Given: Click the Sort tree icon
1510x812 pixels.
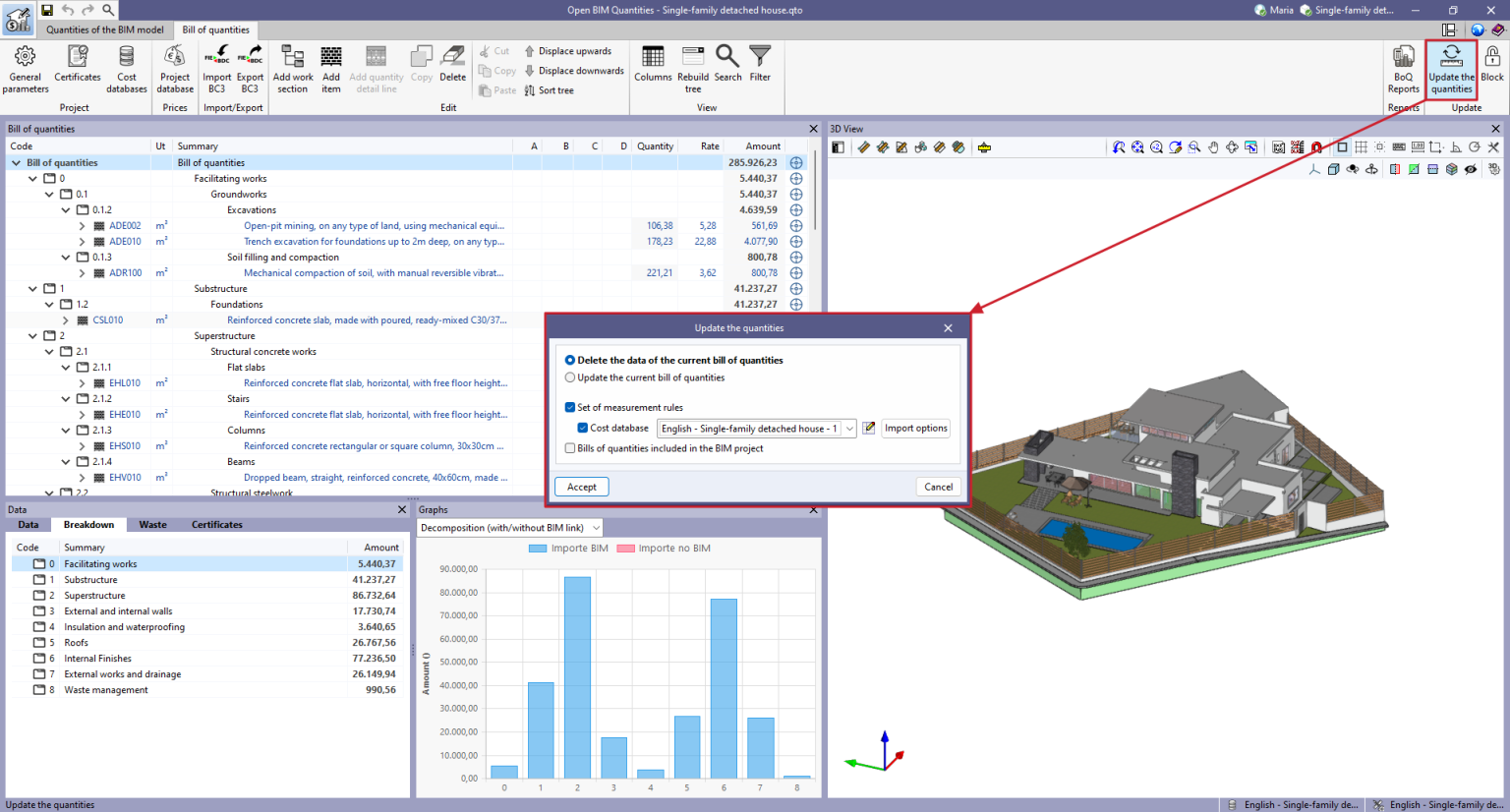Looking at the screenshot, I should [551, 89].
